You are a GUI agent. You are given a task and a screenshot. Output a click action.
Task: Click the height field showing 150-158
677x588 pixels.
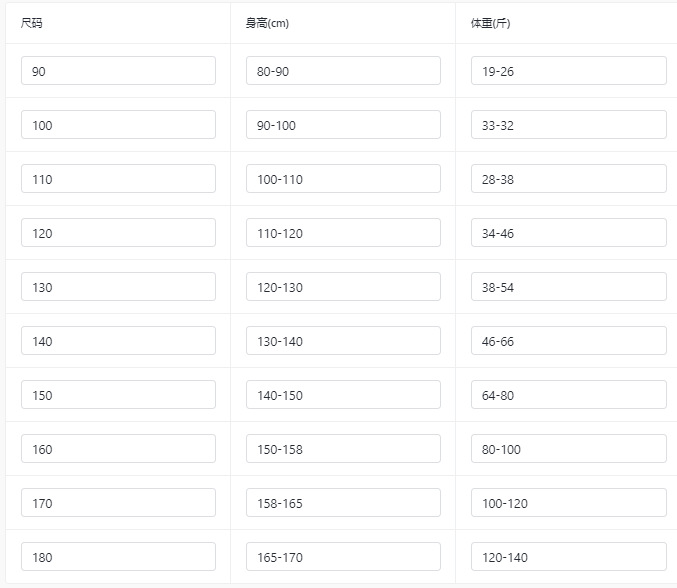tap(343, 449)
